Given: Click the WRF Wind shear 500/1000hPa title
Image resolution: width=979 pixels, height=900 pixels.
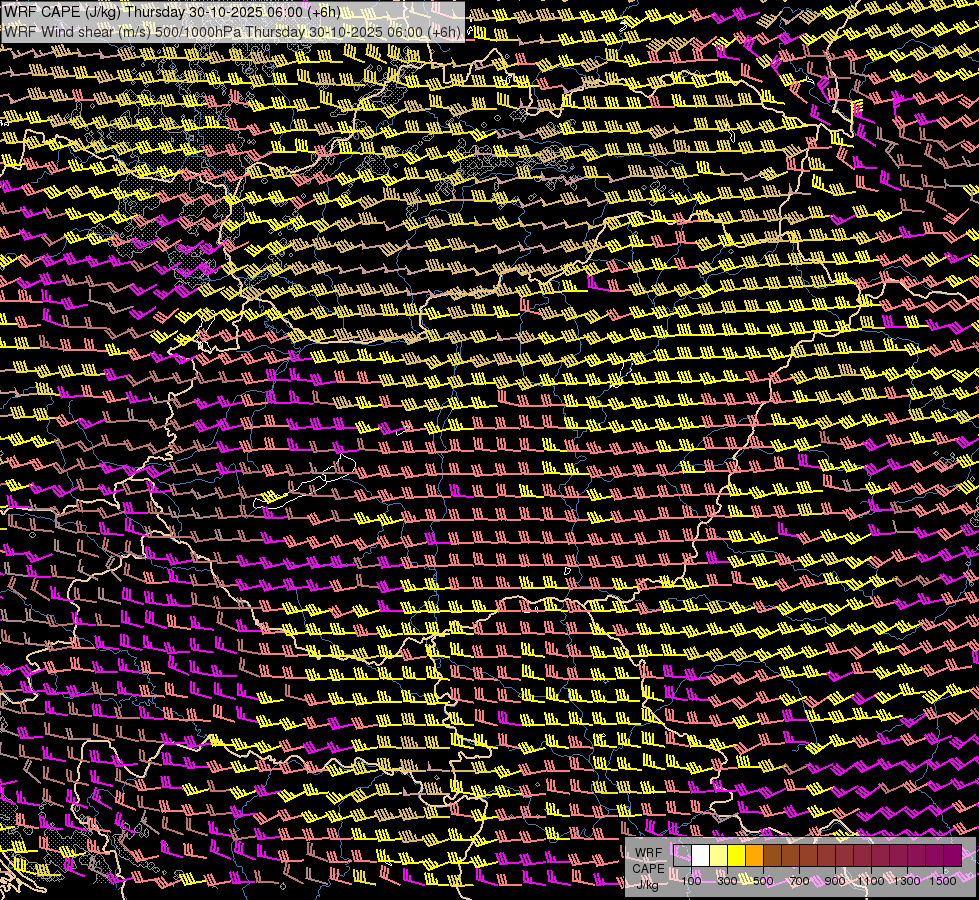Looking at the screenshot, I should 232,31.
